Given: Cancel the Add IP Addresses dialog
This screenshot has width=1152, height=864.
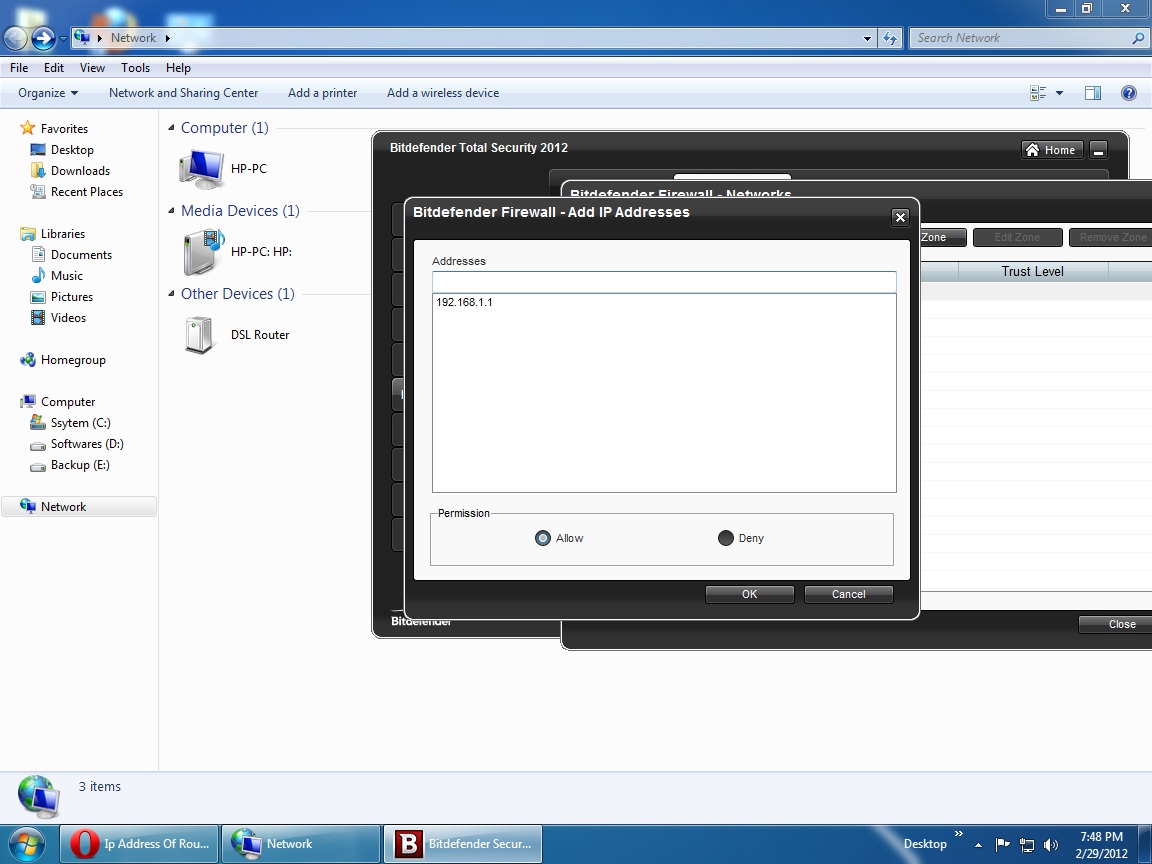Looking at the screenshot, I should pyautogui.click(x=849, y=594).
